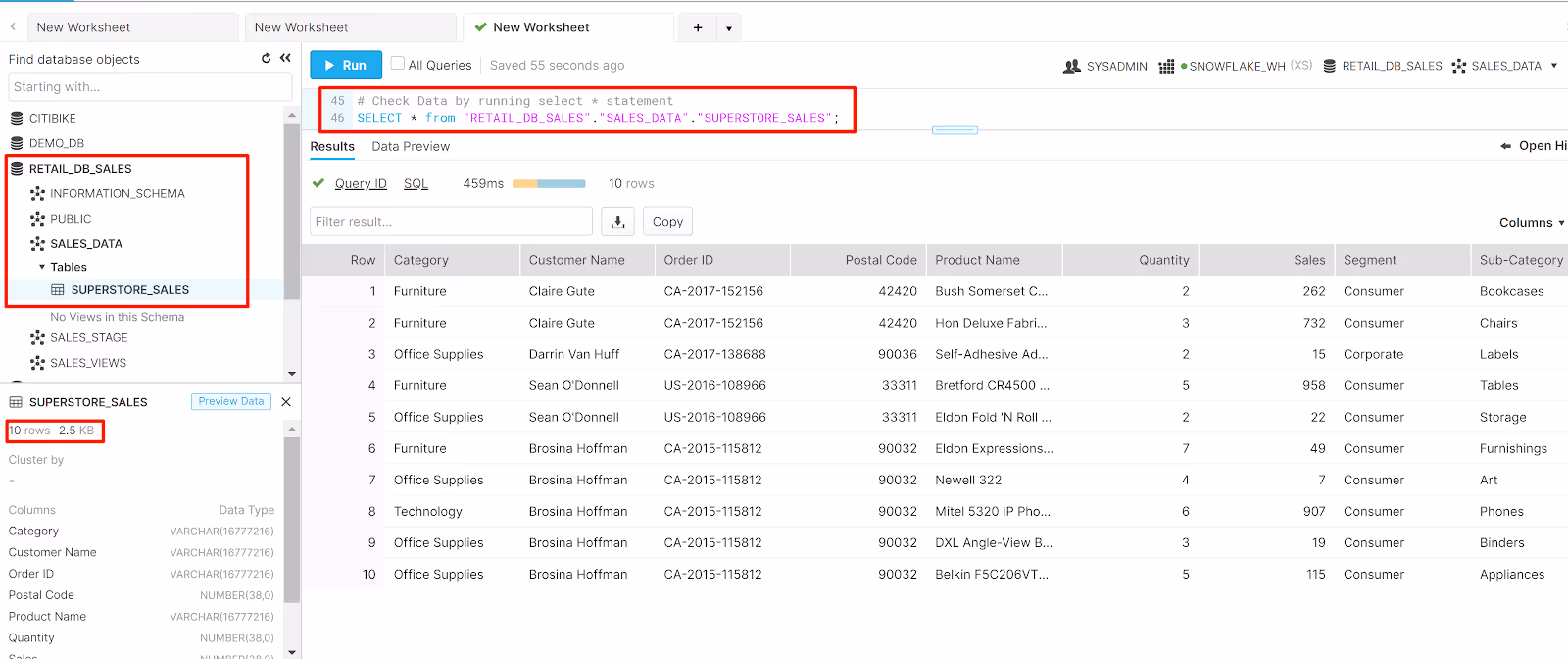Run the query
Screen dimensions: 1568x659
[x=346, y=66]
